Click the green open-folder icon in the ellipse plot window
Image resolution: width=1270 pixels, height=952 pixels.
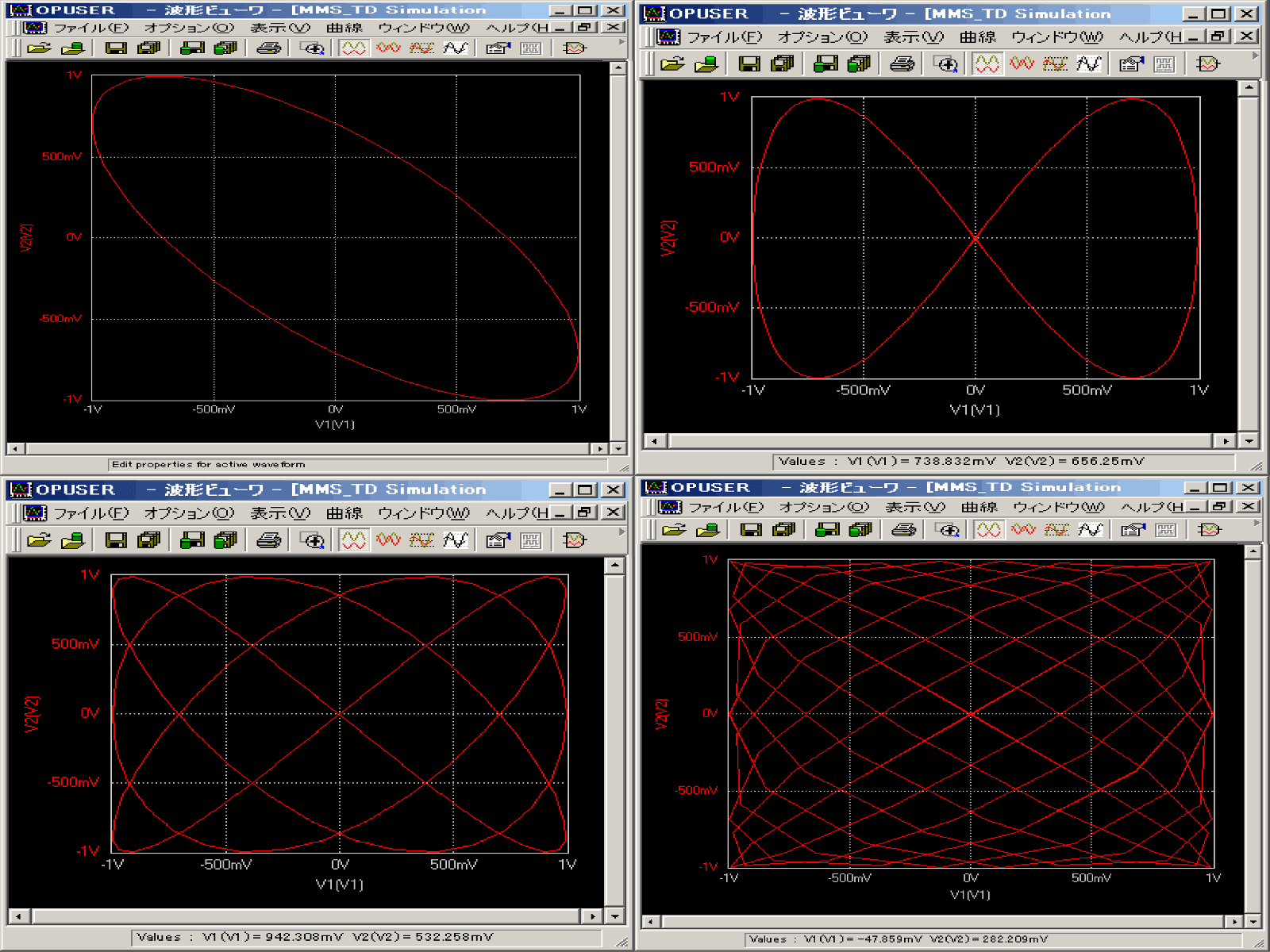pos(73,48)
